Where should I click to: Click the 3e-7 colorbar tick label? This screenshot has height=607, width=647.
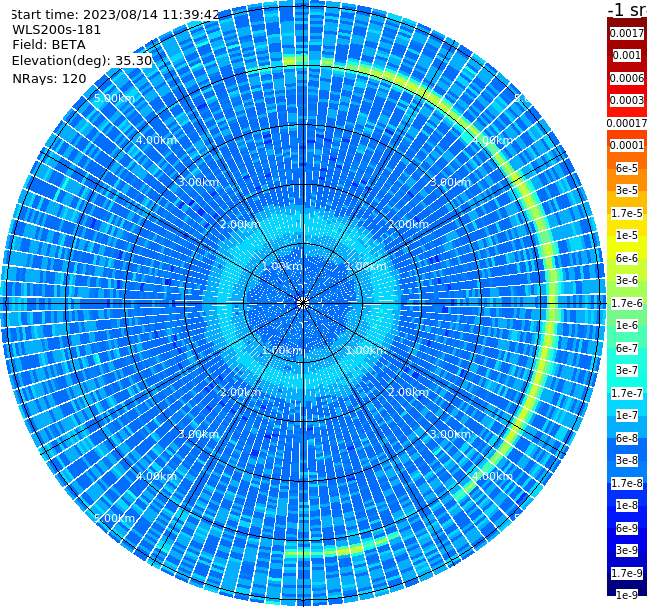tap(627, 370)
